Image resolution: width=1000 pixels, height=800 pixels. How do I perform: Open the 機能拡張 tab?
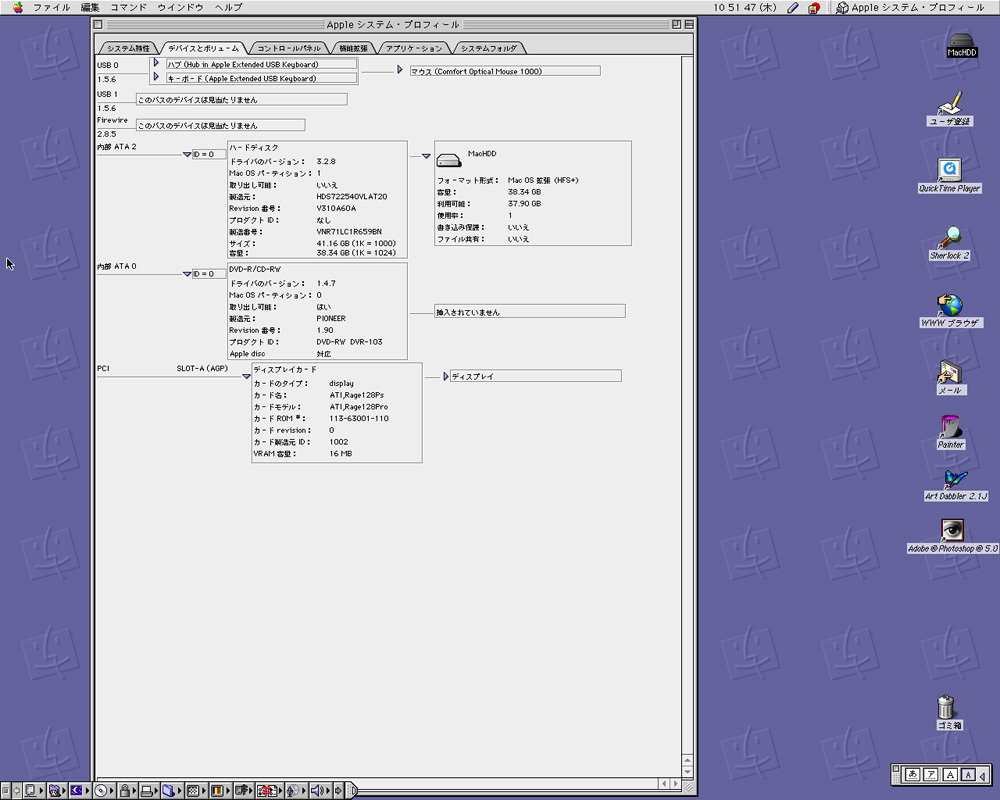click(x=353, y=48)
